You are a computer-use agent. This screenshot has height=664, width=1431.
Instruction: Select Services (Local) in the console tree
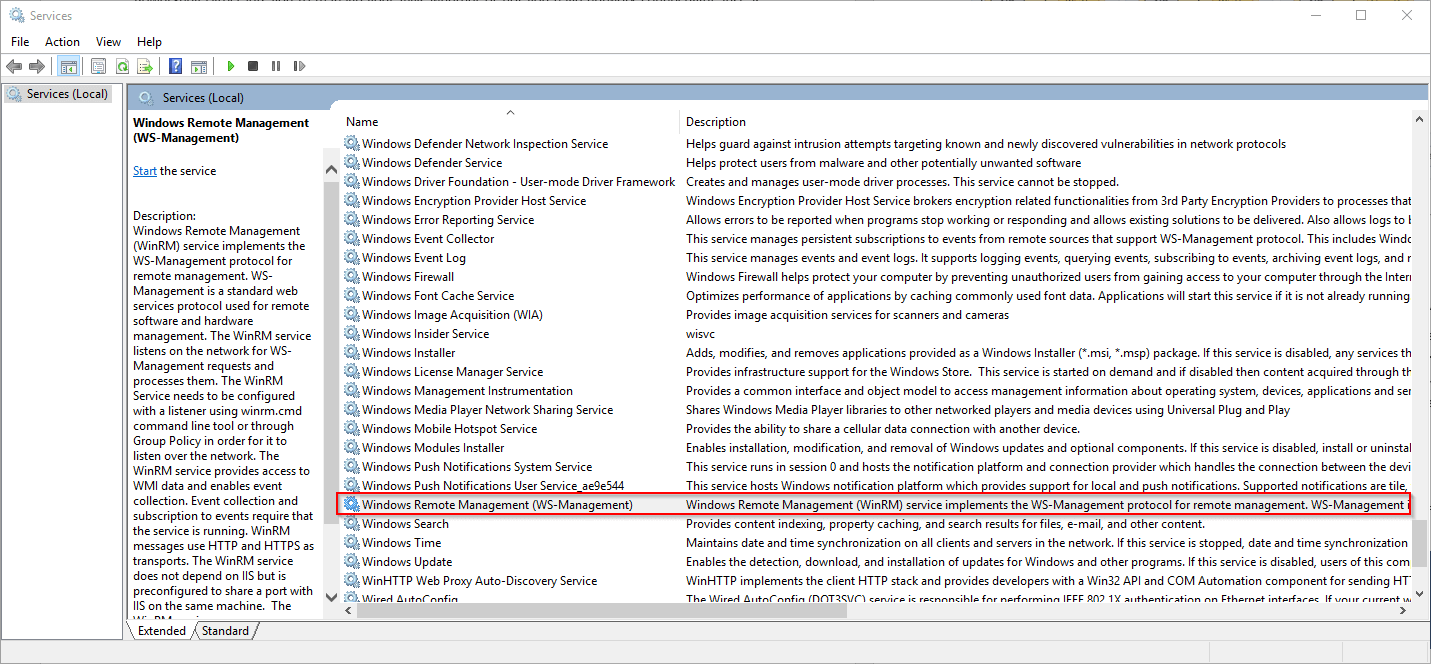coord(66,94)
